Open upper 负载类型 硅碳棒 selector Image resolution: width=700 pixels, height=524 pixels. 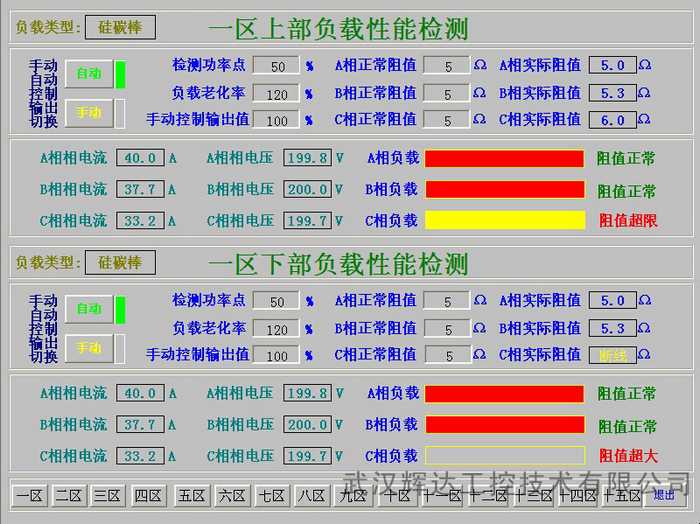120,27
